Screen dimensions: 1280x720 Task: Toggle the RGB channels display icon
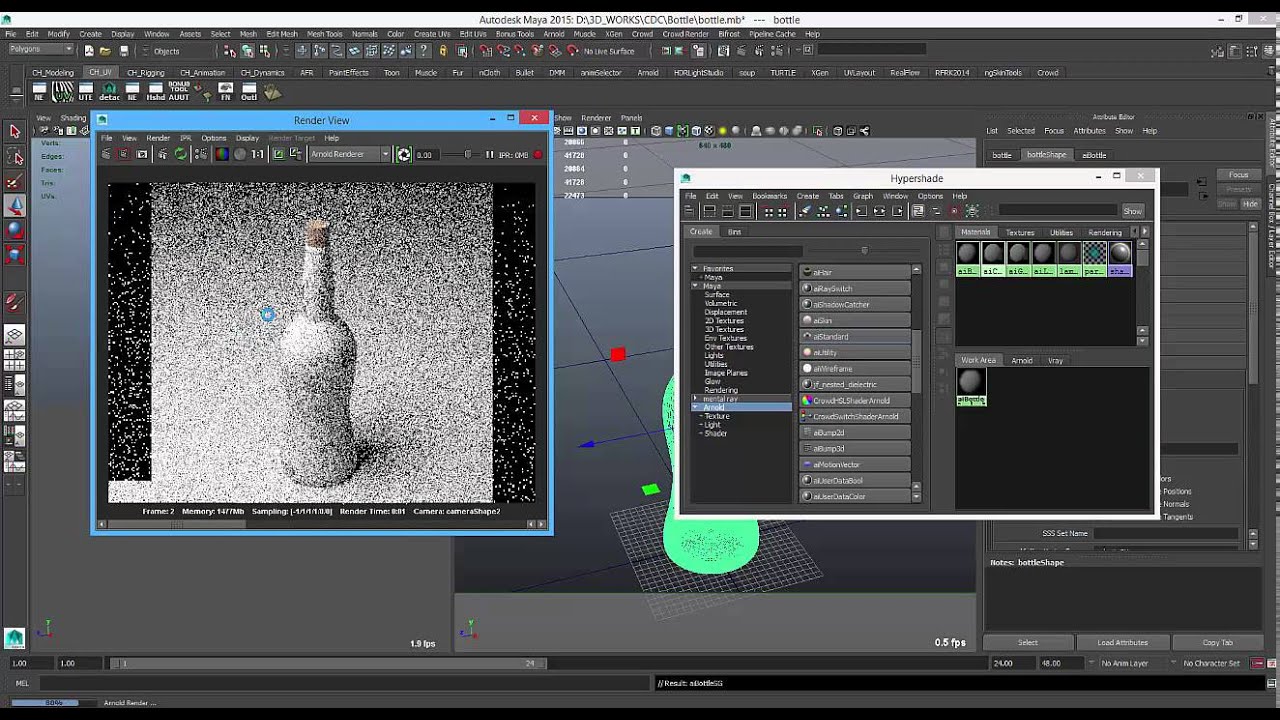click(222, 154)
